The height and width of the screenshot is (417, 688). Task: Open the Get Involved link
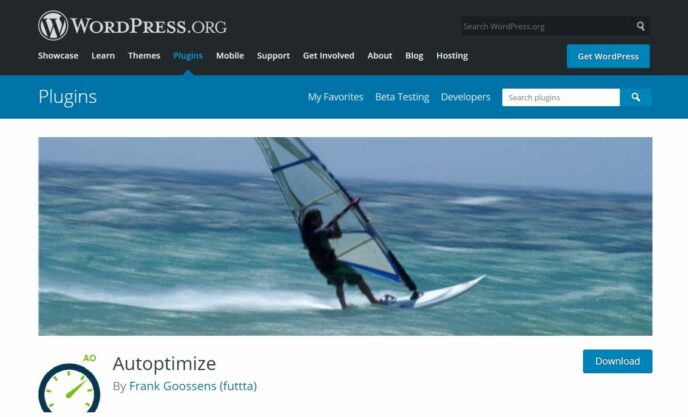coord(329,56)
